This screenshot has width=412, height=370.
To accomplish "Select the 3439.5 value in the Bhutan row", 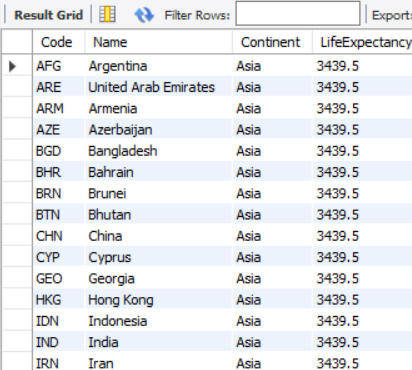I will (362, 215).
